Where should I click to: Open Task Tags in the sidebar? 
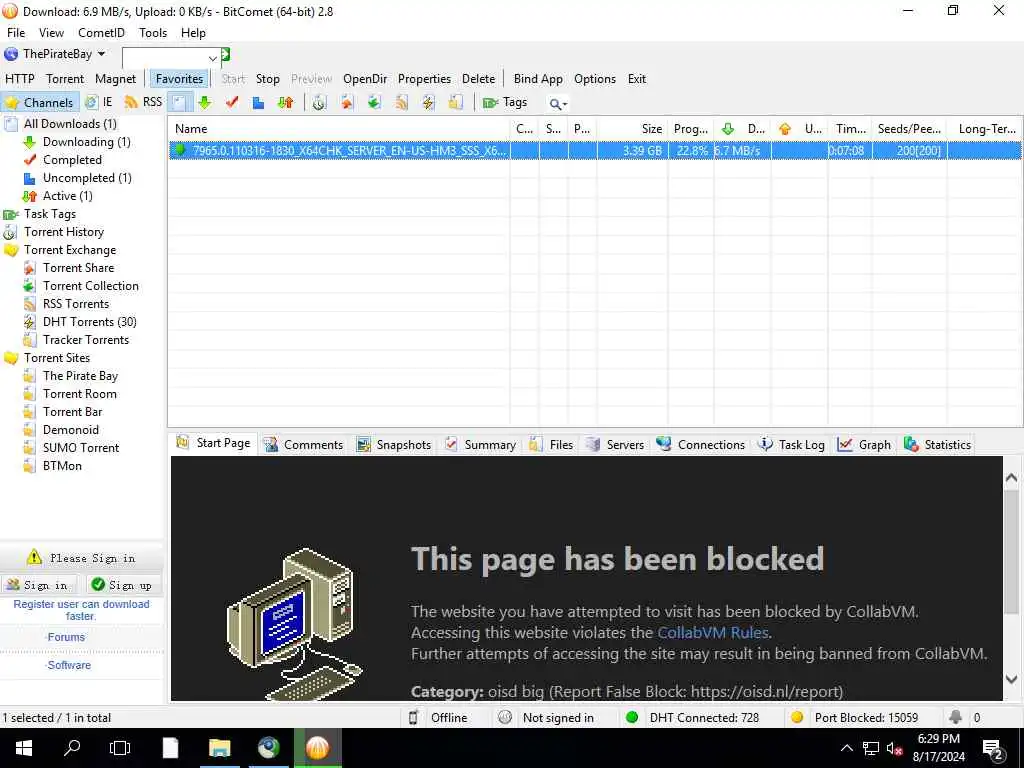pyautogui.click(x=50, y=214)
